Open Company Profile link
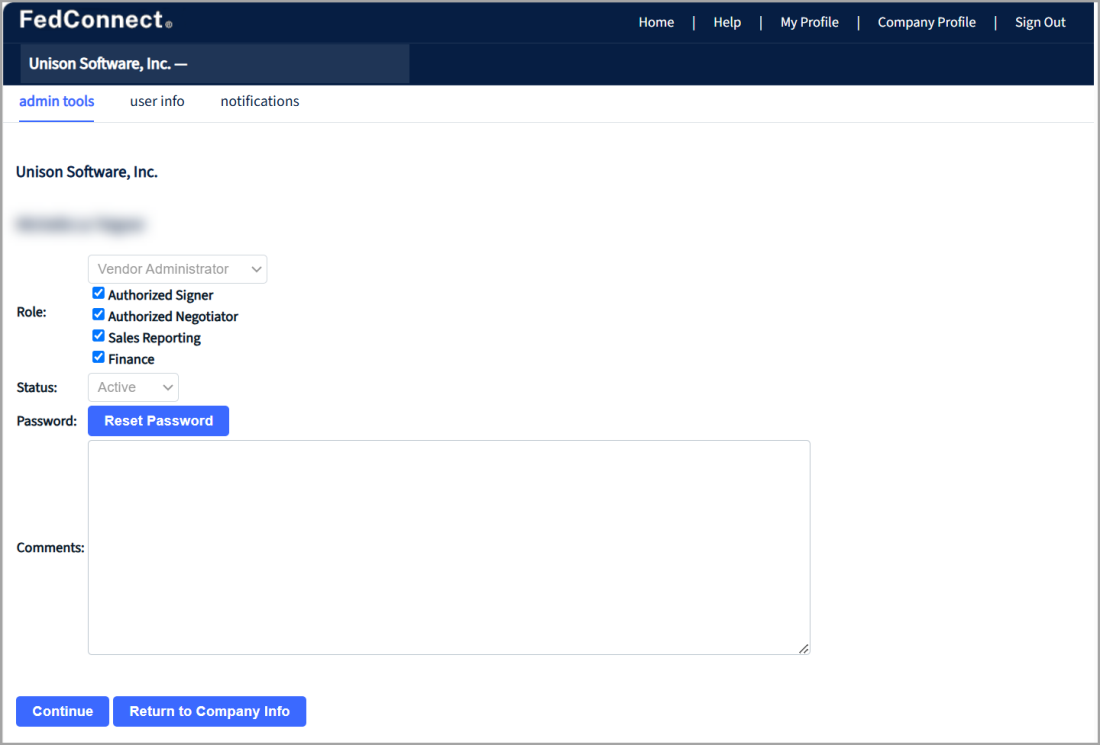The width and height of the screenshot is (1100, 745). [926, 22]
